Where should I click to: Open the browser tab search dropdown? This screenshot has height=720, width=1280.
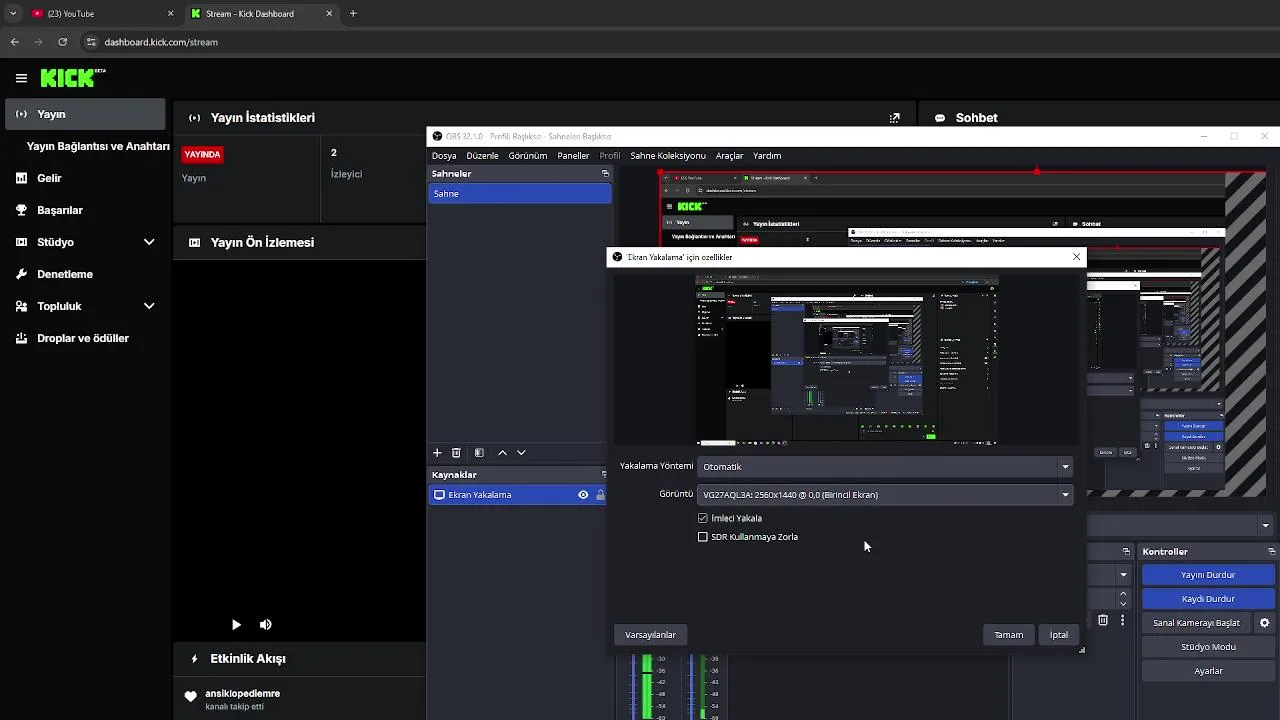tap(13, 13)
